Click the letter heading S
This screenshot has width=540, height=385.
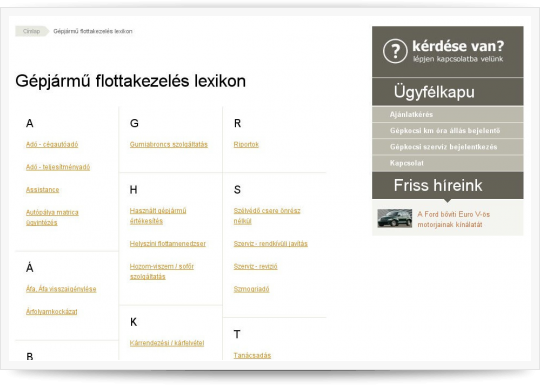(237, 190)
